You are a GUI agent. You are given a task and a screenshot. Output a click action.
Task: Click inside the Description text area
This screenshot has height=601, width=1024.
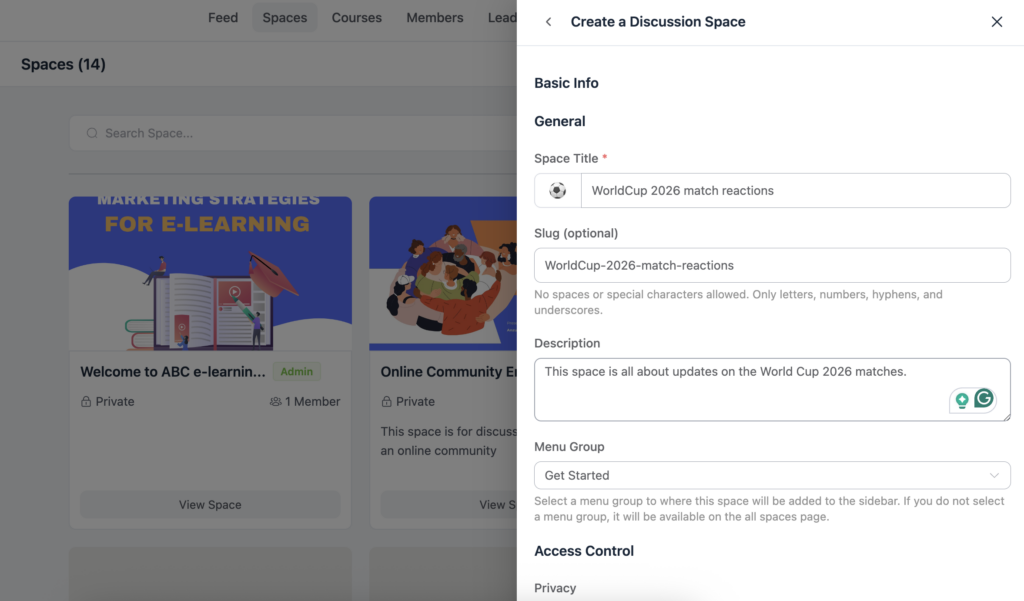[772, 389]
